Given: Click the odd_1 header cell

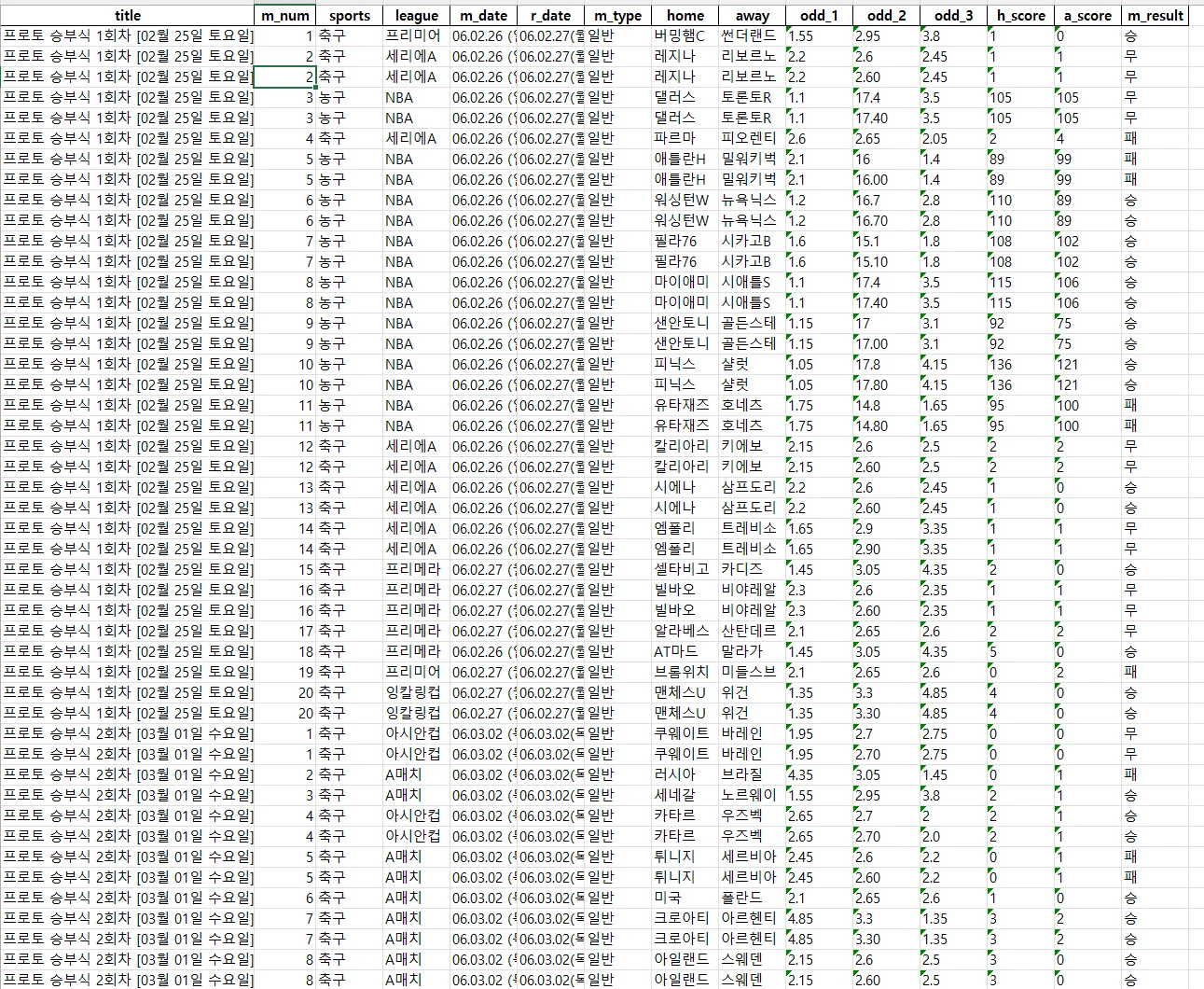Looking at the screenshot, I should tap(819, 15).
